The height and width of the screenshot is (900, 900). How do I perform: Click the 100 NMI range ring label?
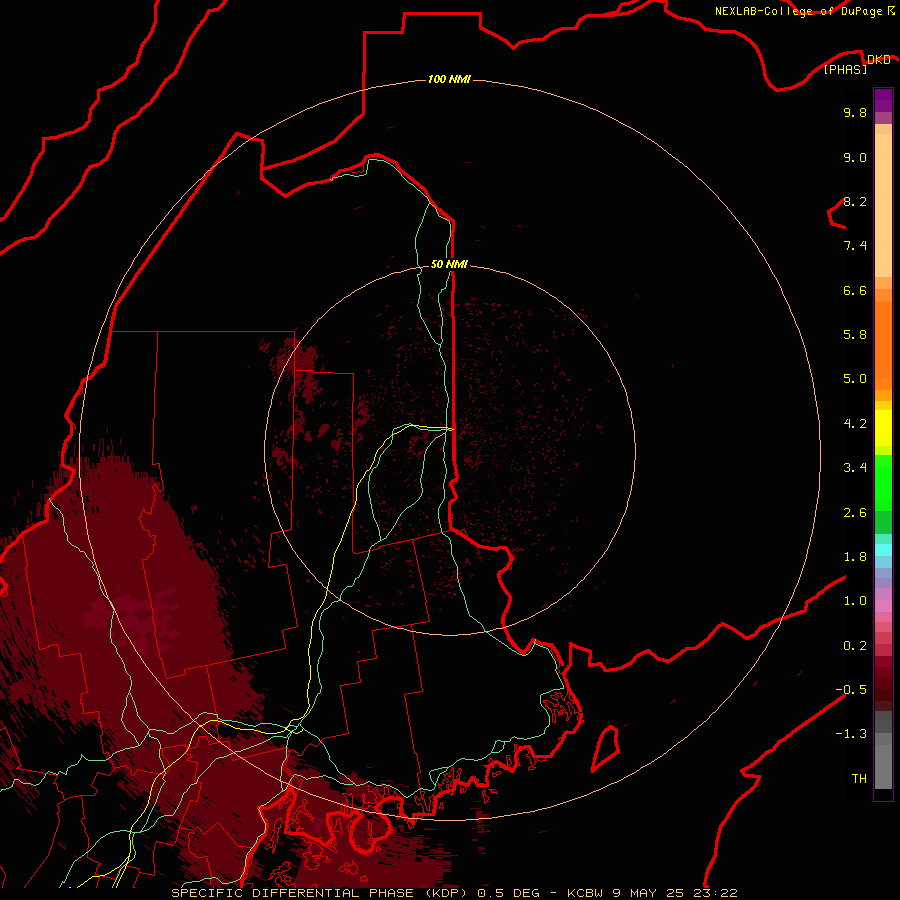[x=449, y=79]
